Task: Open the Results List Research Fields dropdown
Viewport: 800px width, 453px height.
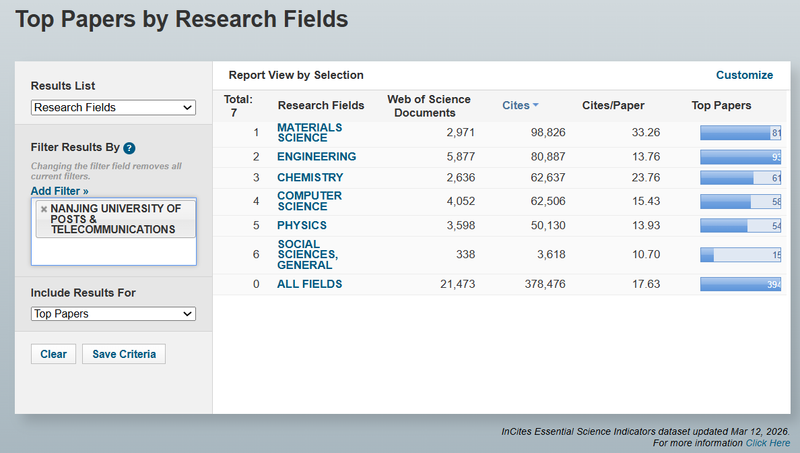Action: (x=113, y=108)
